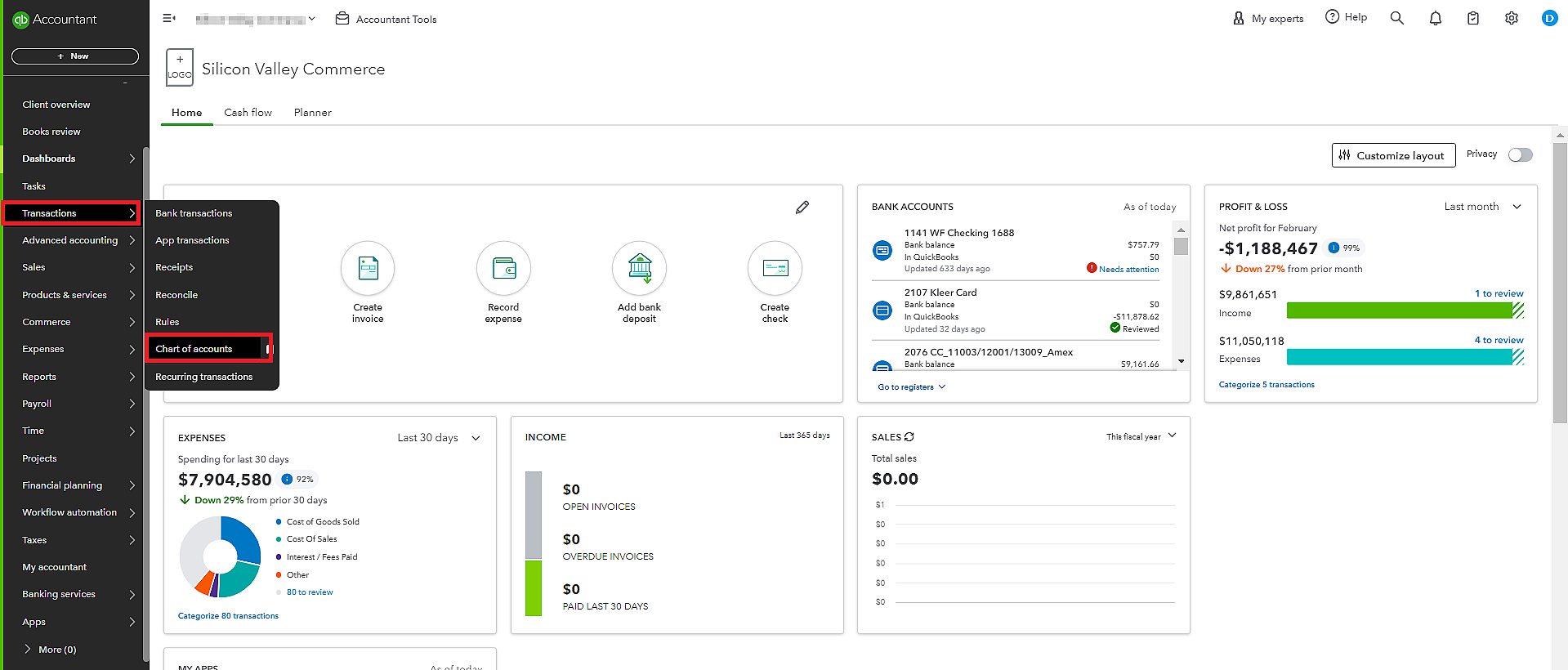Image resolution: width=1568 pixels, height=670 pixels.
Task: Open My accountant in sidebar
Action: [x=54, y=567]
